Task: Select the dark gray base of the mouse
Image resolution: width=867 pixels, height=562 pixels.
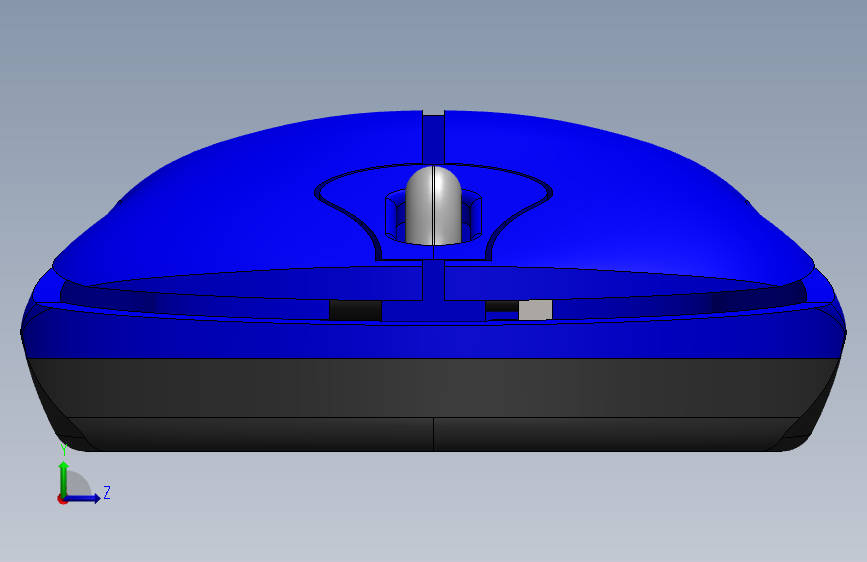Action: coord(434,404)
